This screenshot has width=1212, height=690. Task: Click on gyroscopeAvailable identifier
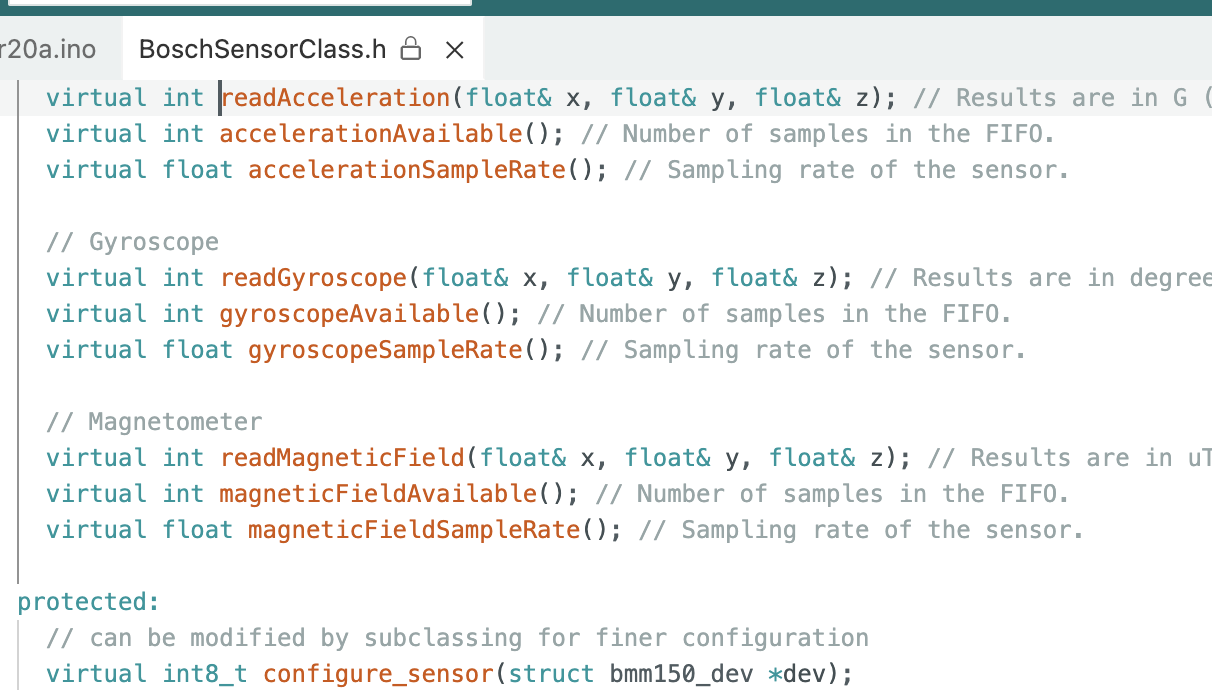click(x=349, y=314)
